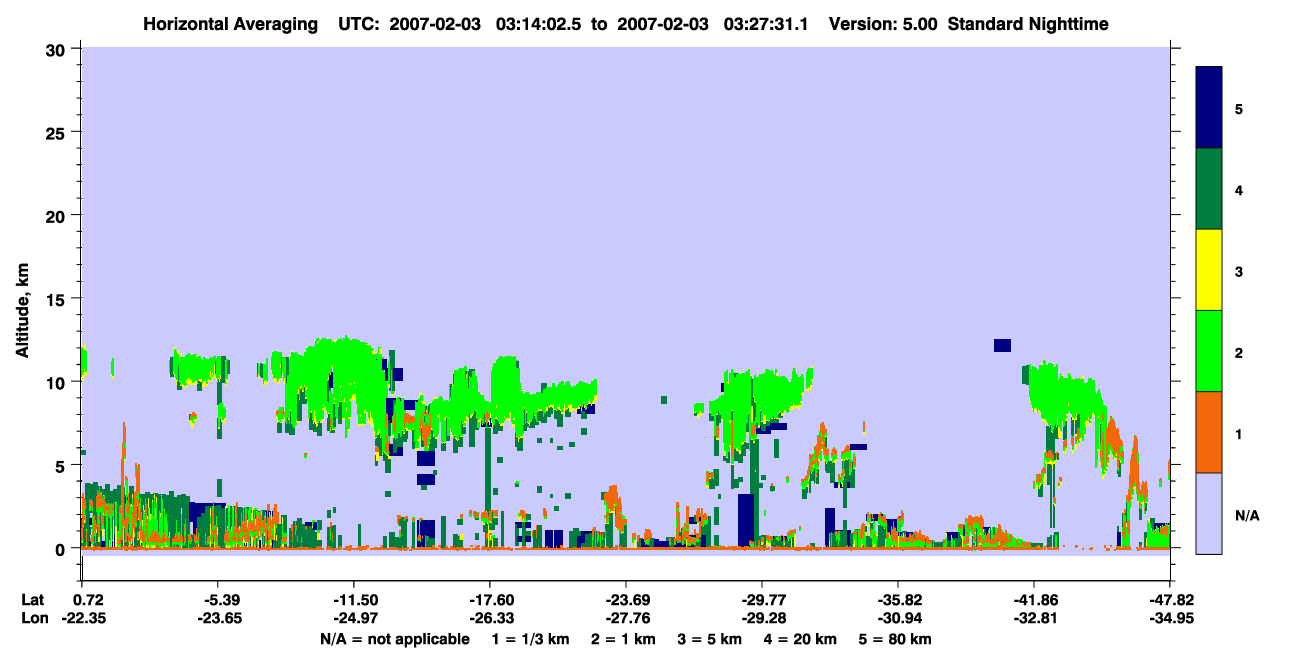Click the lavender N/A colorbar segment
Screen dimensions: 1300x667
(1209, 513)
